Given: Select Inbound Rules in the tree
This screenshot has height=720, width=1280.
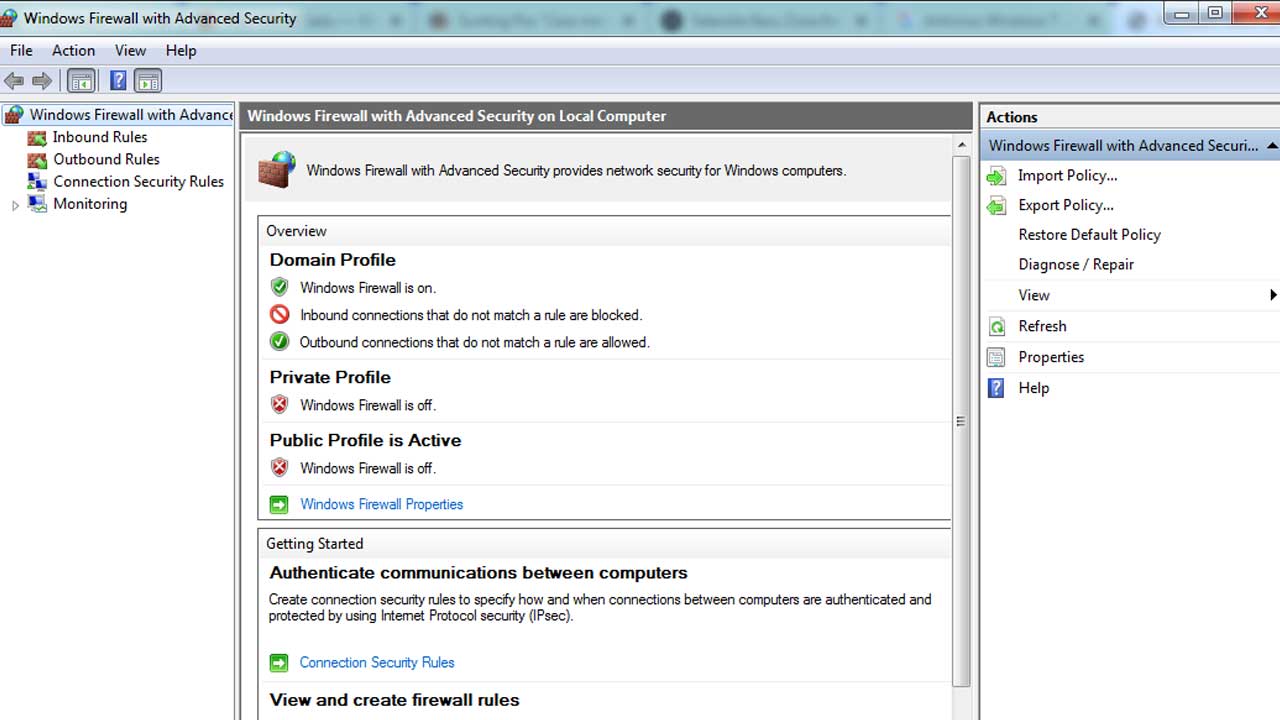Looking at the screenshot, I should click(99, 137).
